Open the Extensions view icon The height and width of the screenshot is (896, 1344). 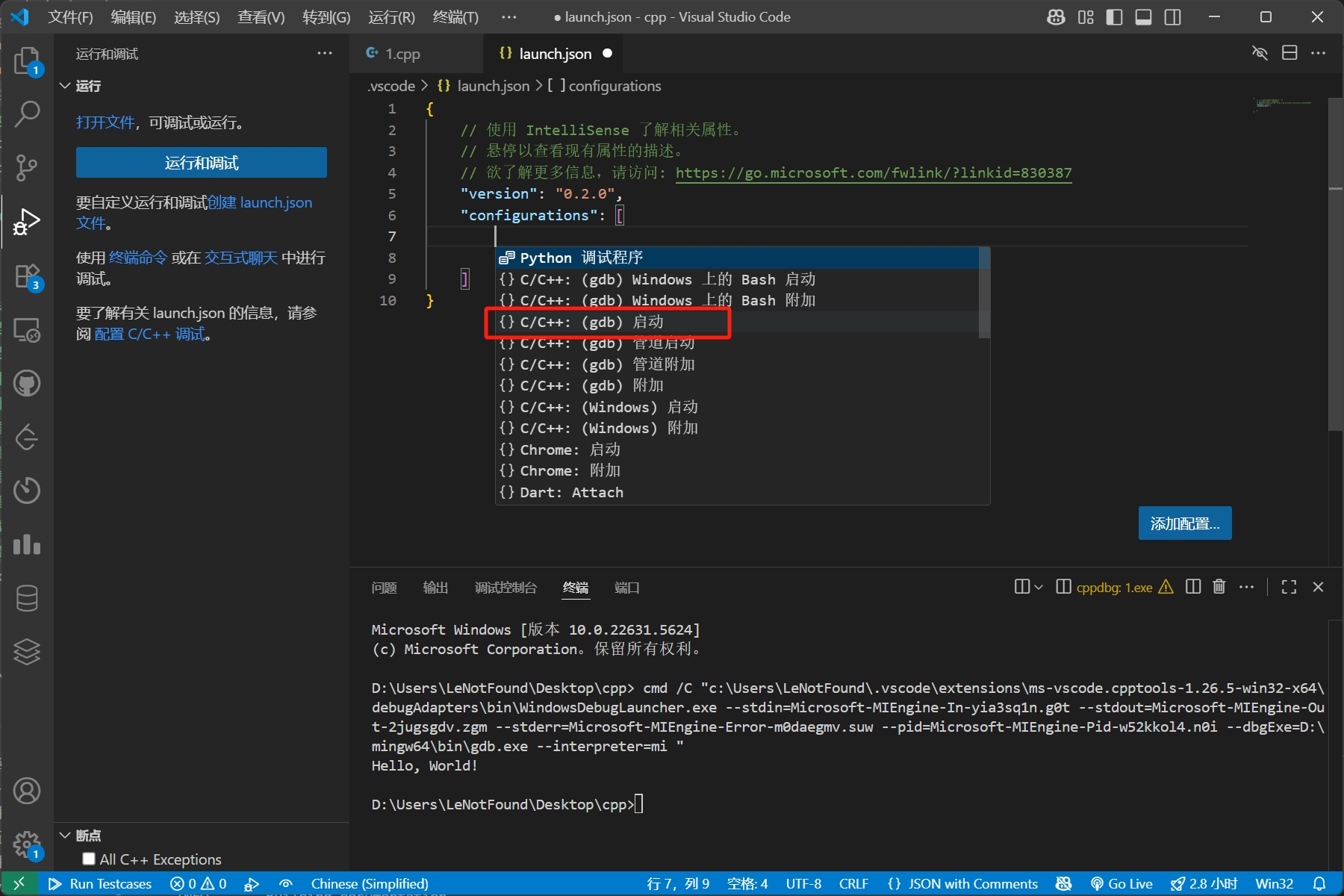pyautogui.click(x=27, y=276)
